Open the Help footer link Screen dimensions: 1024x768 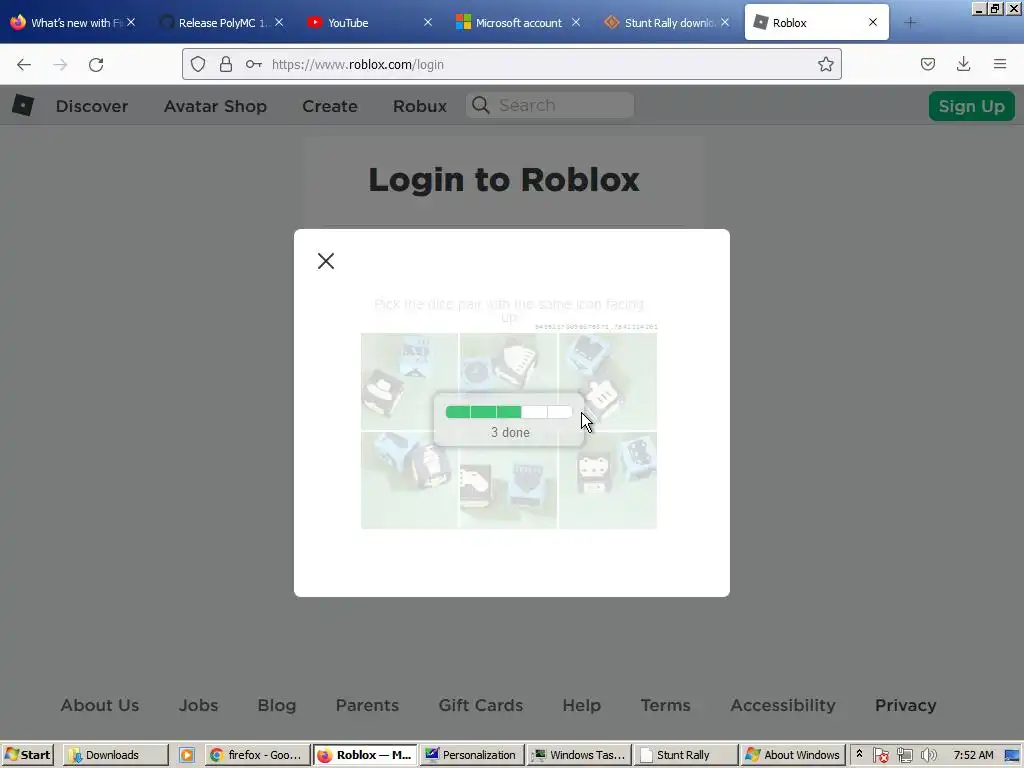click(582, 705)
